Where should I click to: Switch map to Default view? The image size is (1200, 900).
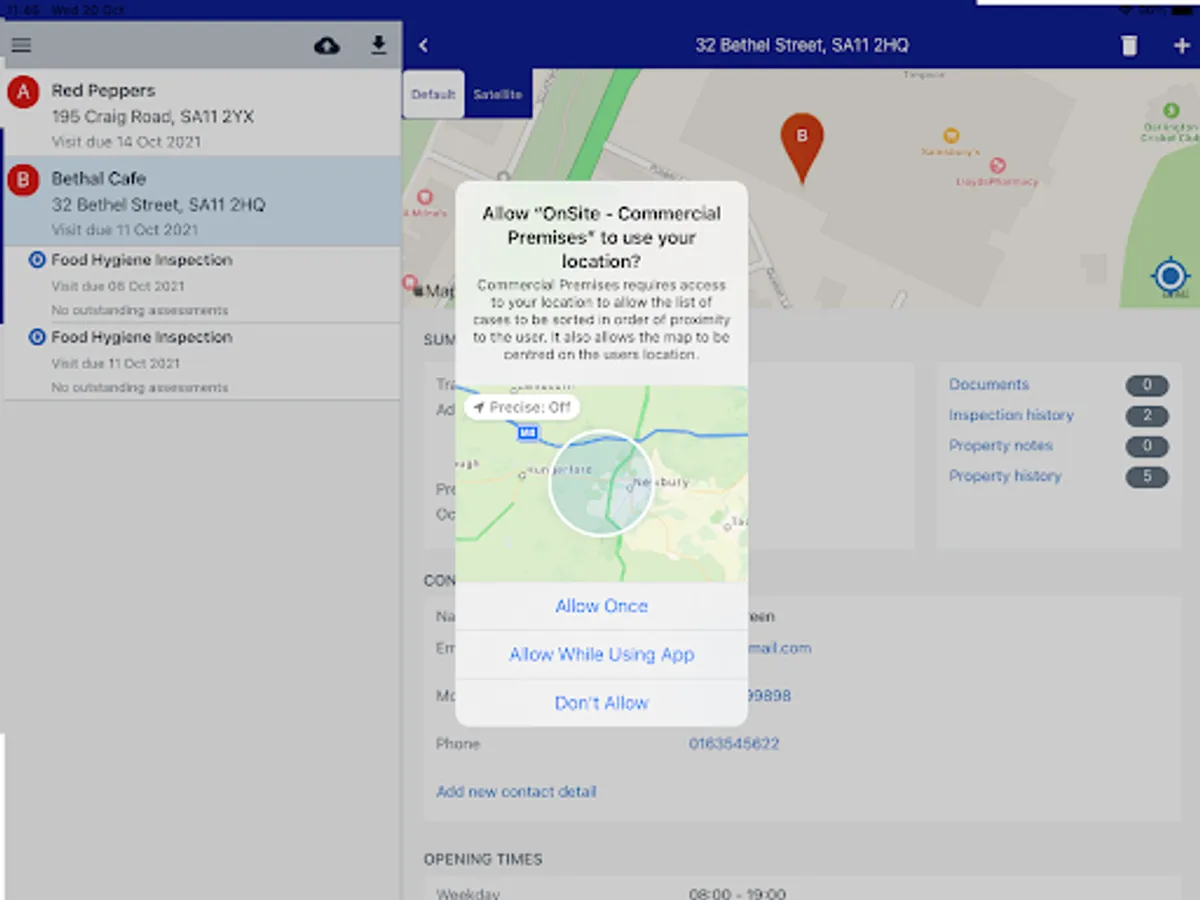434,95
